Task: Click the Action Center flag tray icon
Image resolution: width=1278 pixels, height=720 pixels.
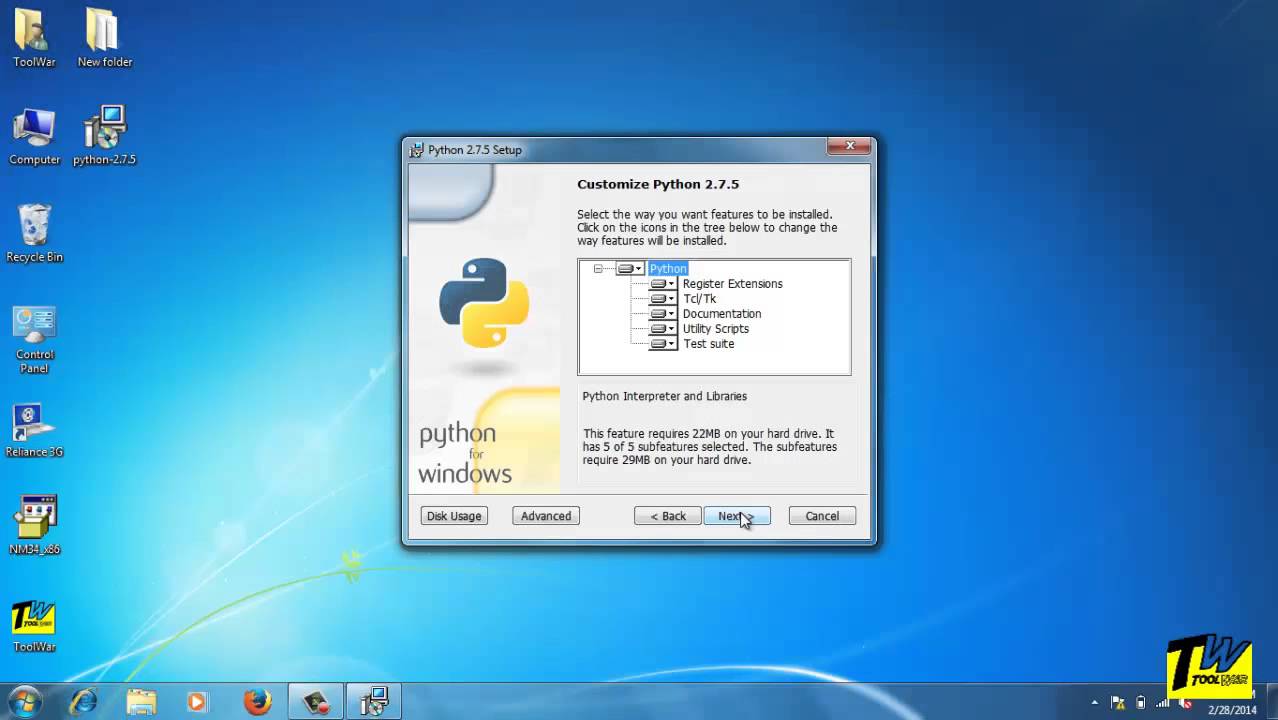Action: click(1118, 702)
